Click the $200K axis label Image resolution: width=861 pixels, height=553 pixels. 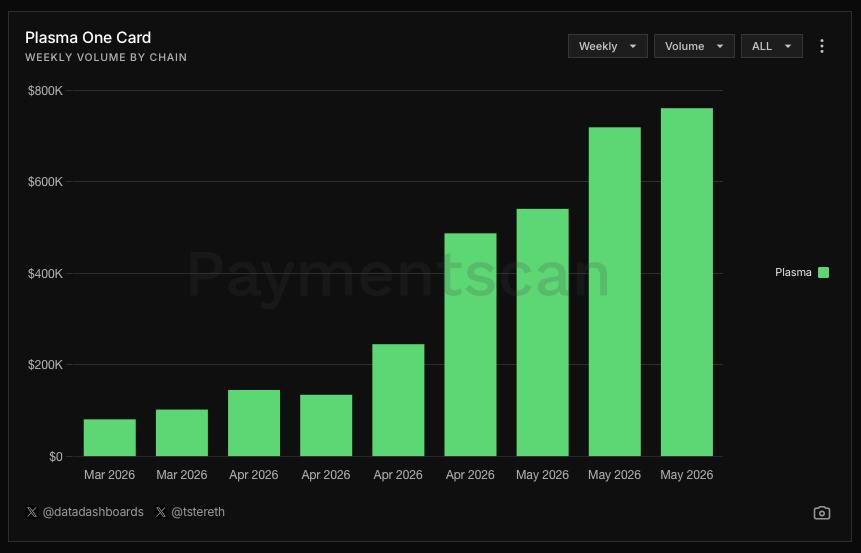(x=45, y=365)
